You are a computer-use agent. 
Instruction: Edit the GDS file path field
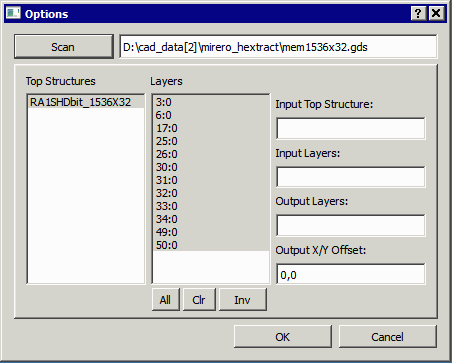tap(278, 47)
